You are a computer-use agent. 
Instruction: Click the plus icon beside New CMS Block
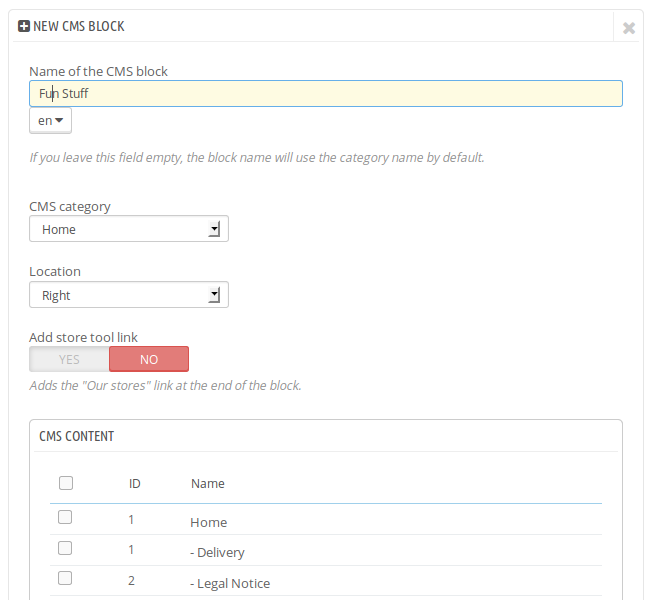(x=24, y=27)
